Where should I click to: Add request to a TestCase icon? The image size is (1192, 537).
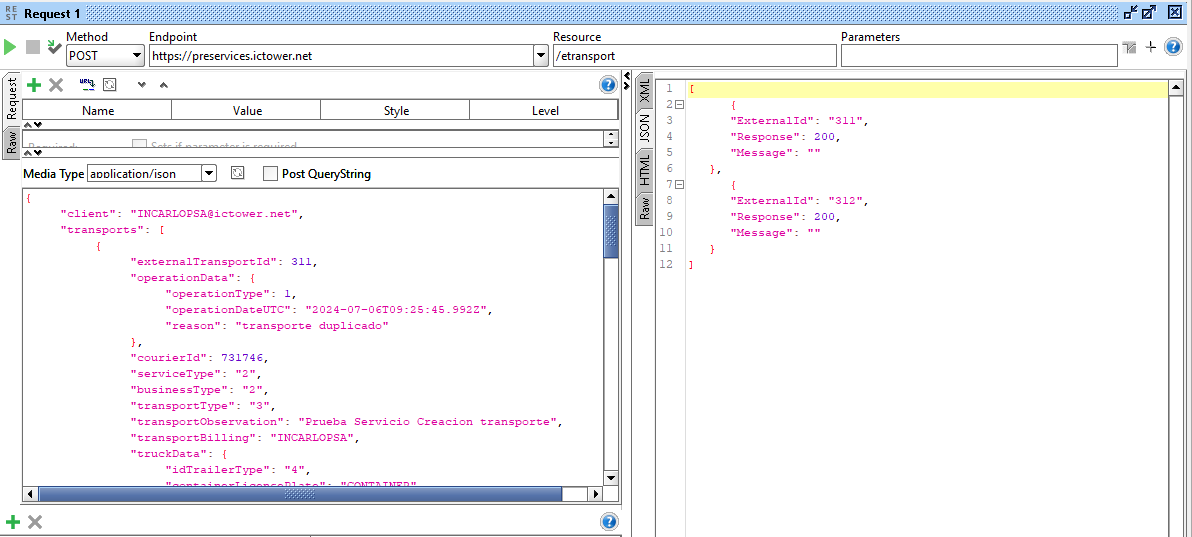pos(54,47)
